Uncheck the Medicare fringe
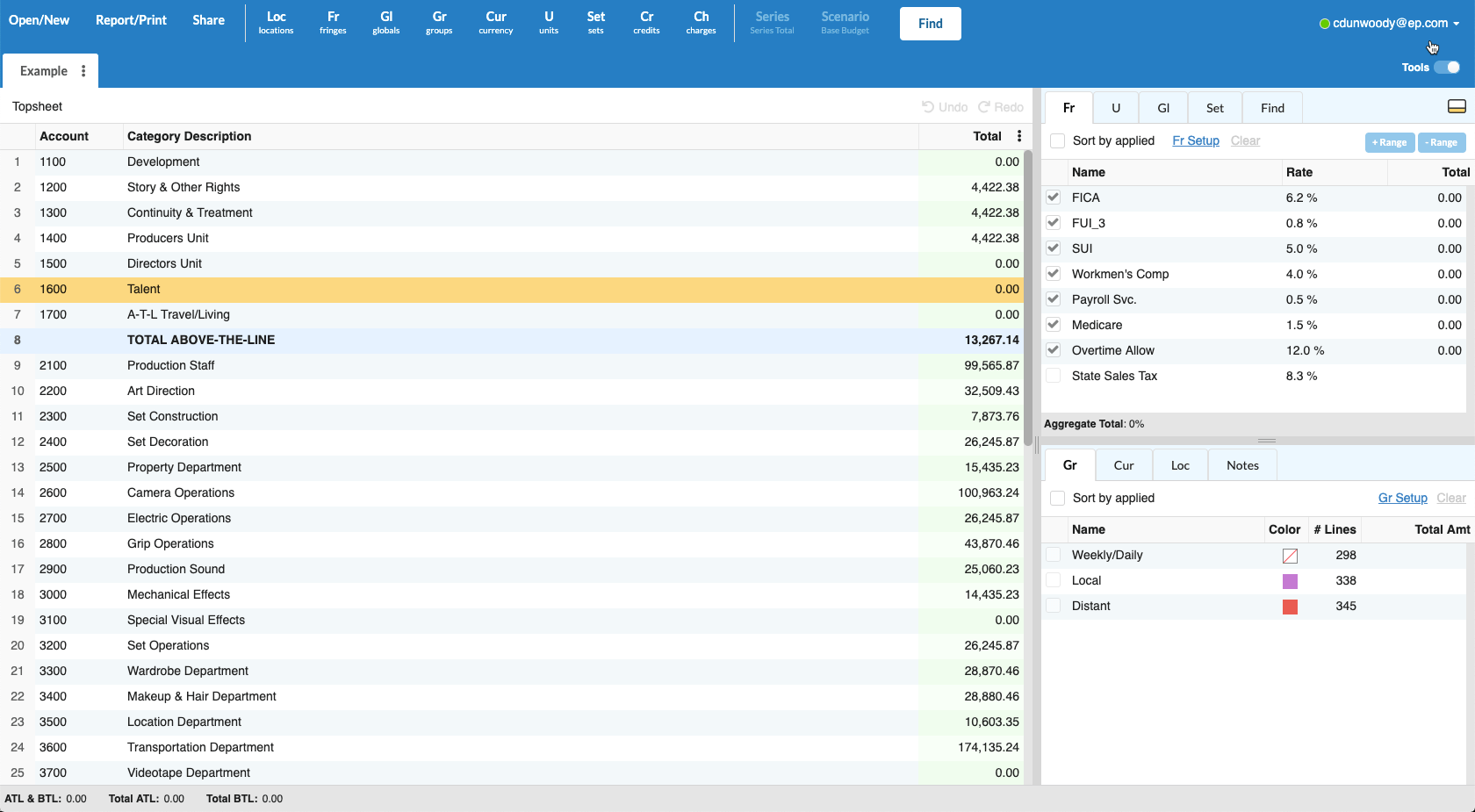The width and height of the screenshot is (1475, 812). click(1054, 325)
